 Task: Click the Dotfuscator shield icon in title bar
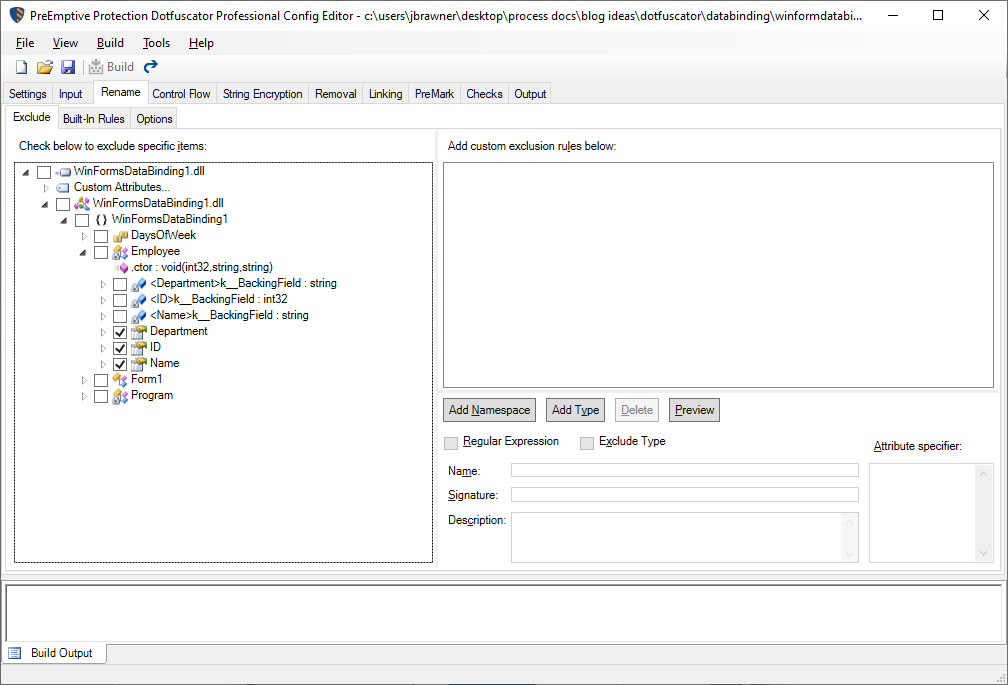coord(17,15)
